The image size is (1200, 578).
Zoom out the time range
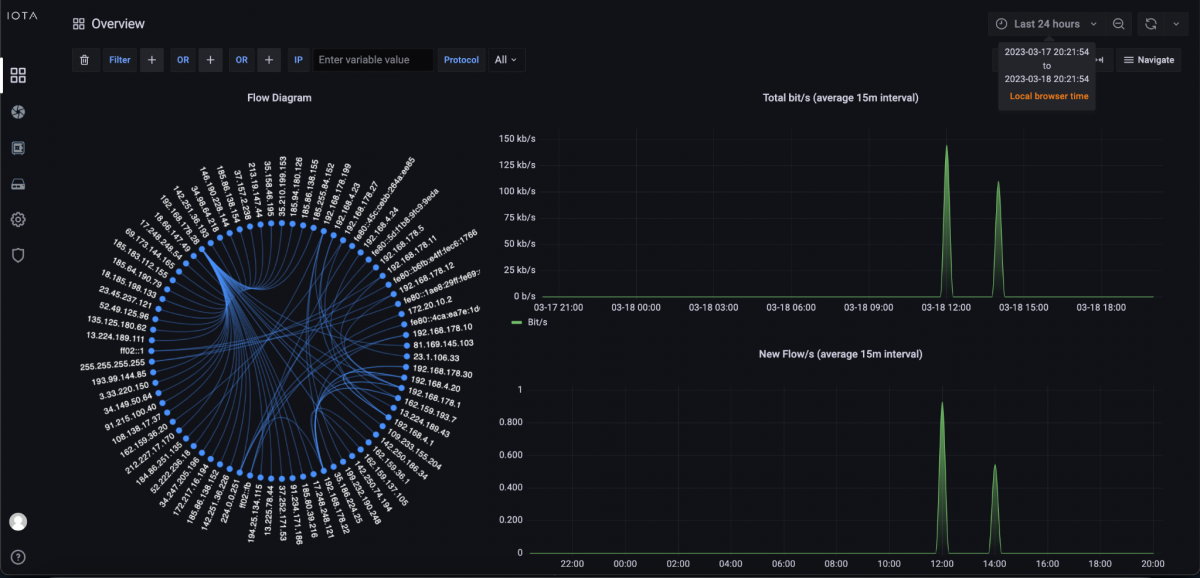(x=1119, y=24)
